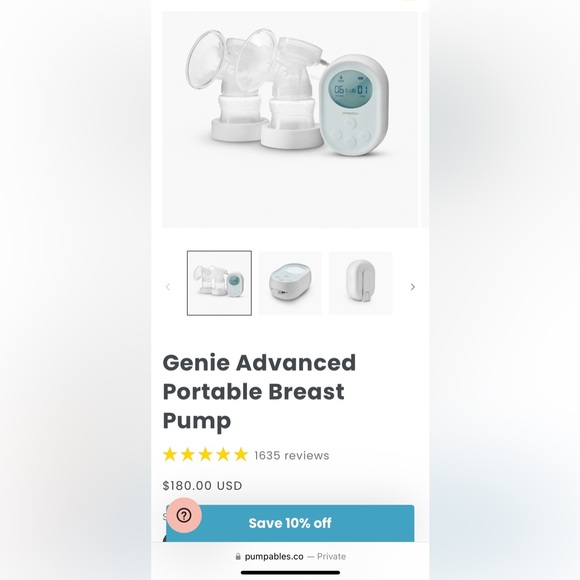Open the pink question-mark help bubble
Screen dimensions: 580x580
(x=184, y=515)
